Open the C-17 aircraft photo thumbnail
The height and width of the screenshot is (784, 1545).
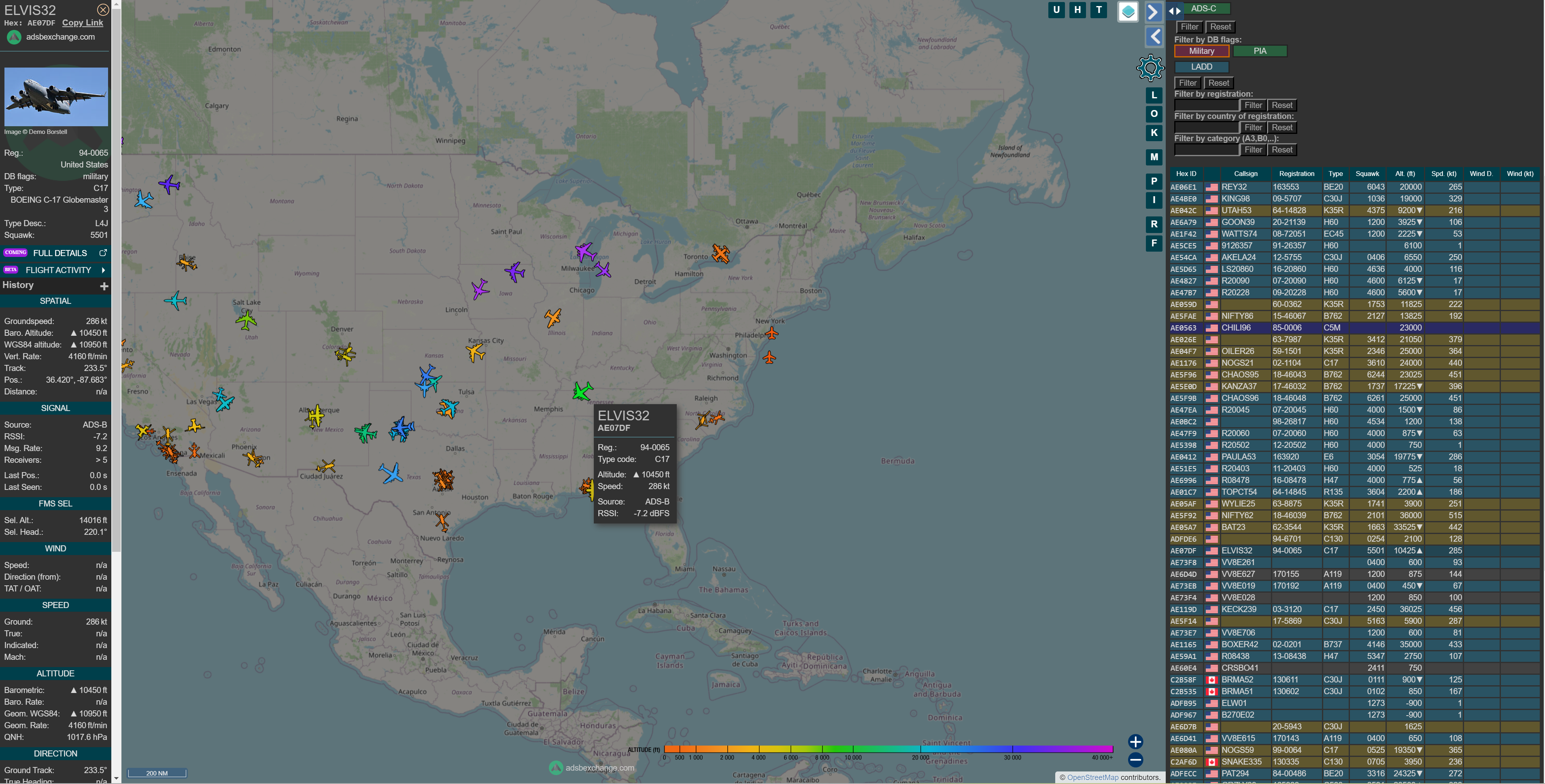(56, 97)
